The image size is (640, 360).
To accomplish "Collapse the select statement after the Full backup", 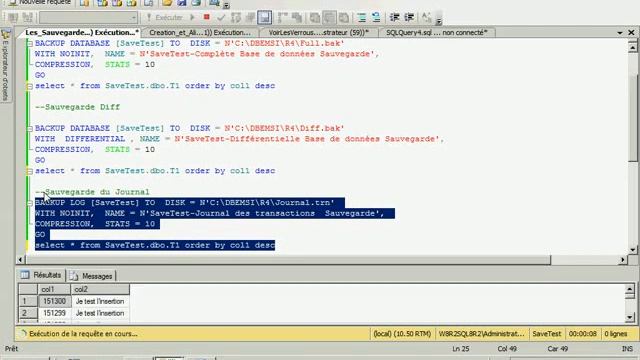I will pyautogui.click(x=29, y=86).
